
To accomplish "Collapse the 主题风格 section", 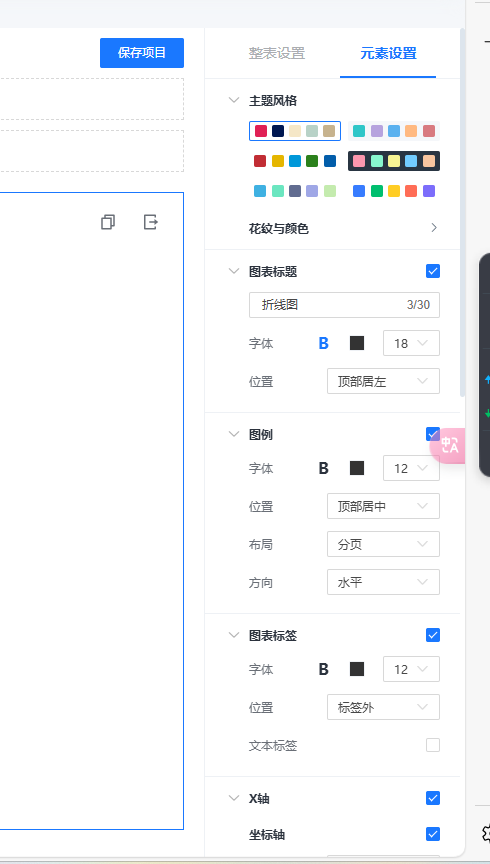I will click(x=234, y=100).
